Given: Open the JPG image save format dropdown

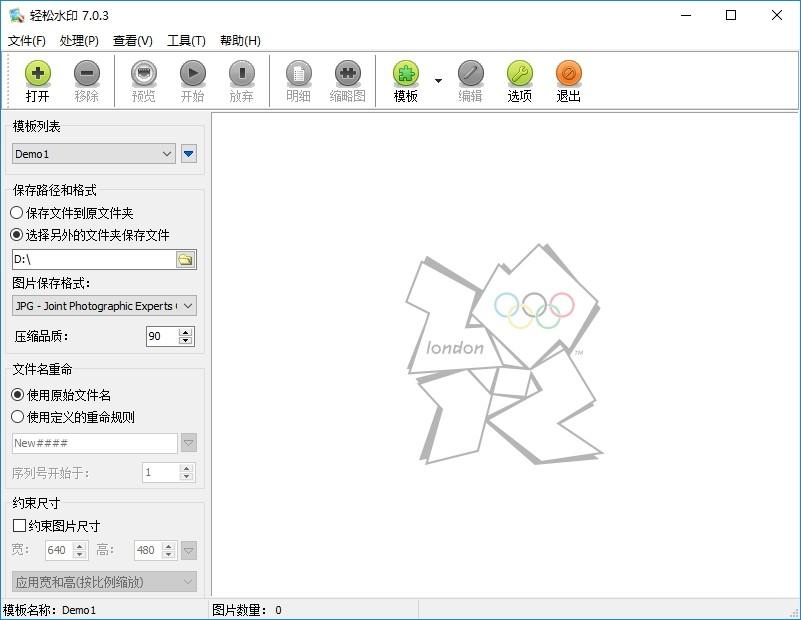Looking at the screenshot, I should click(x=104, y=306).
